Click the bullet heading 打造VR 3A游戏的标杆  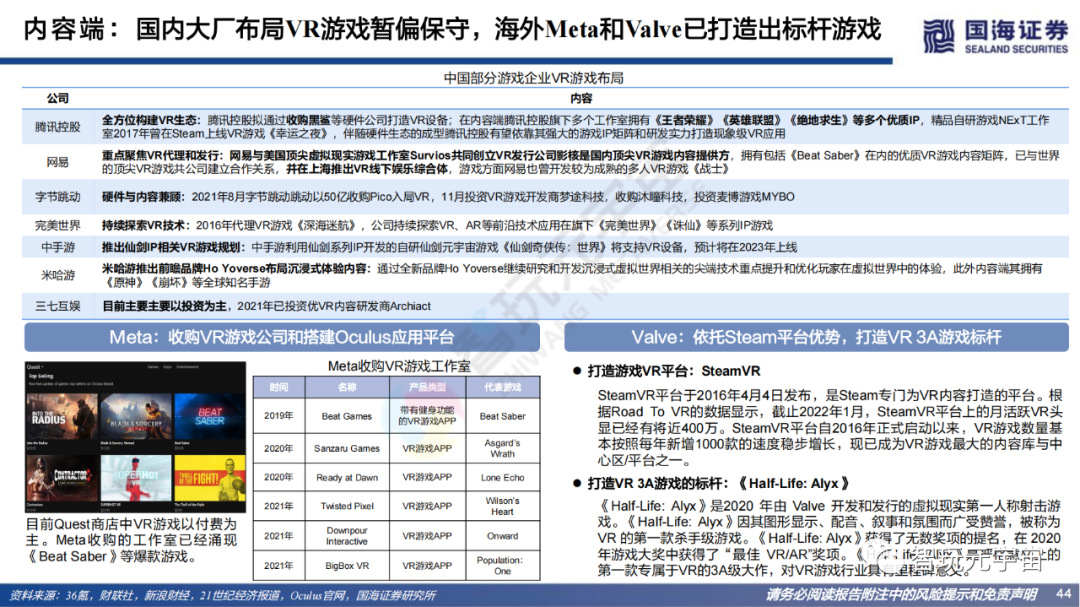click(x=719, y=483)
